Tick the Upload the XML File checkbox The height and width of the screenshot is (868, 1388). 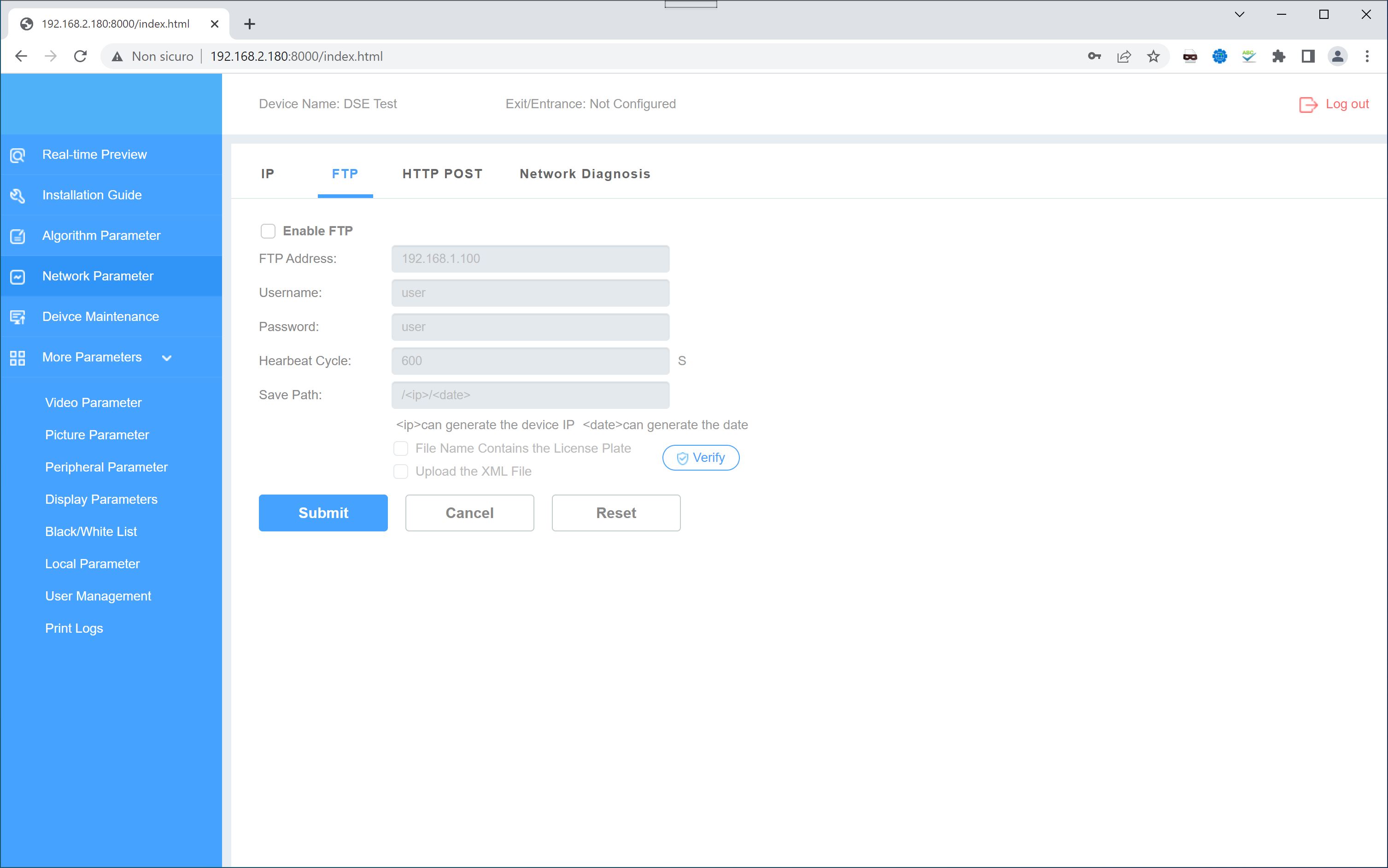(x=400, y=472)
